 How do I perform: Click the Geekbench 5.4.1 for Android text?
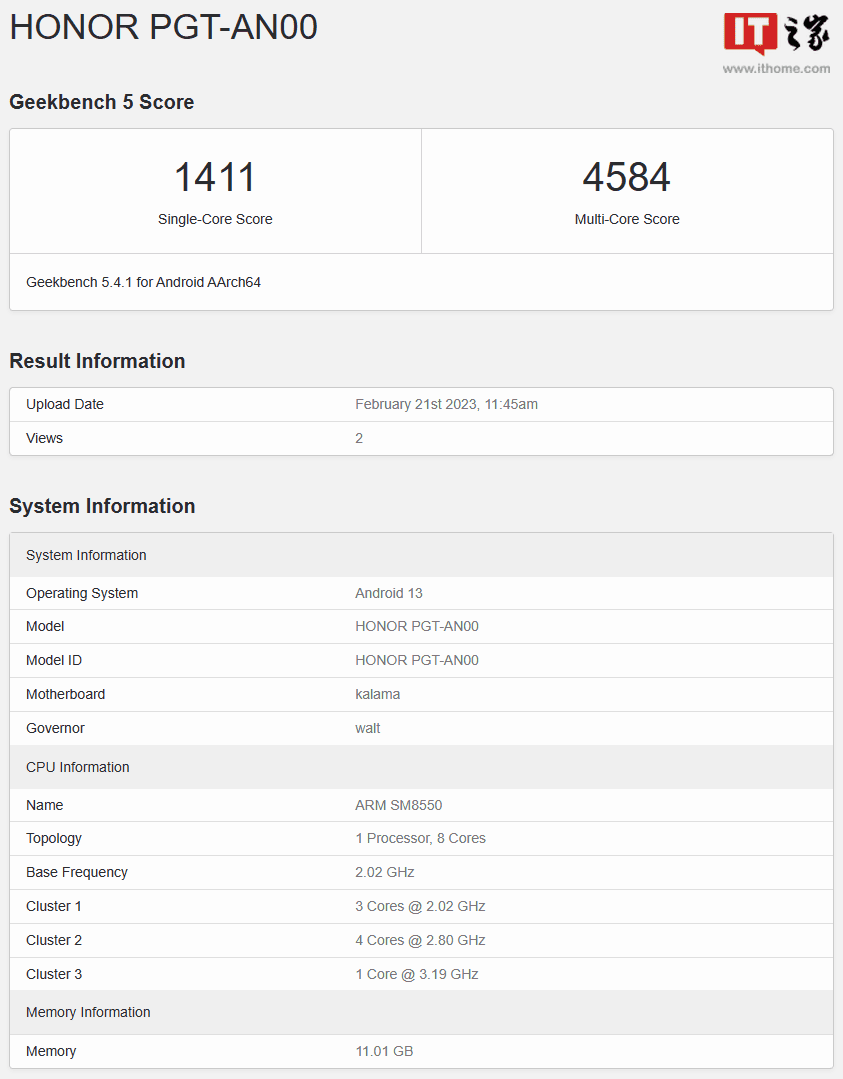click(x=143, y=282)
